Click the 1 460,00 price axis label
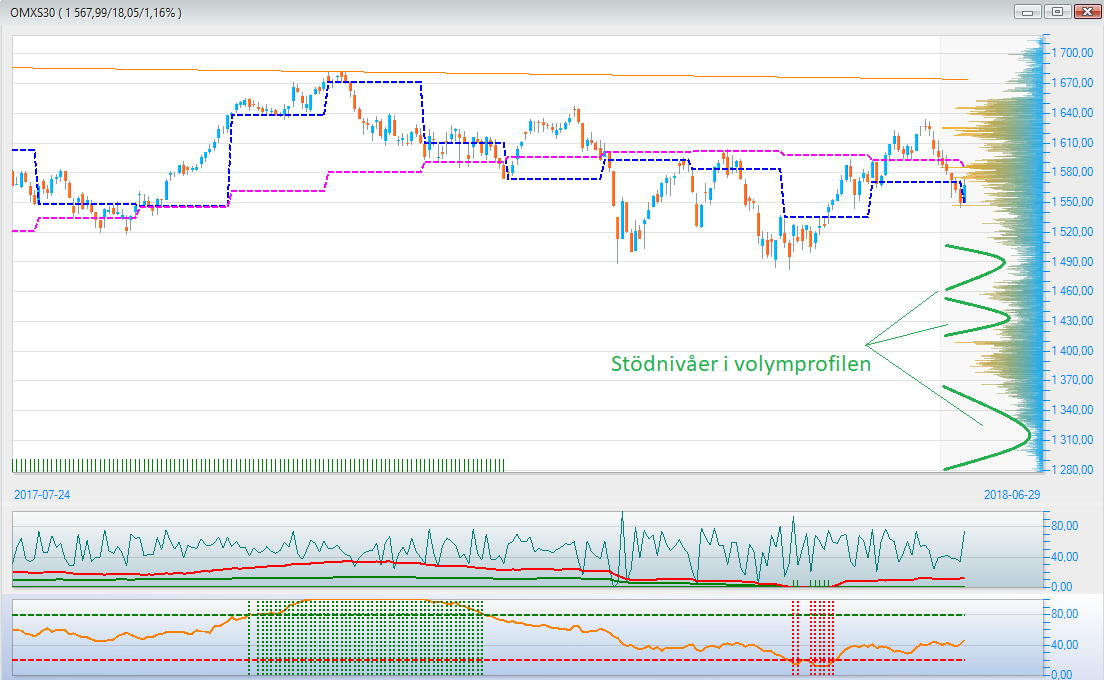 (1073, 291)
